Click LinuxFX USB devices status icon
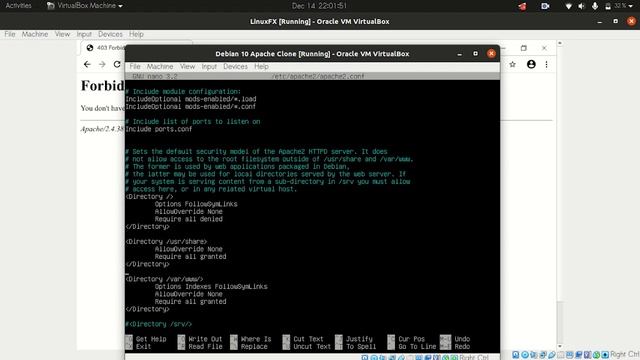Image resolution: width=640 pixels, height=360 pixels. point(552,355)
